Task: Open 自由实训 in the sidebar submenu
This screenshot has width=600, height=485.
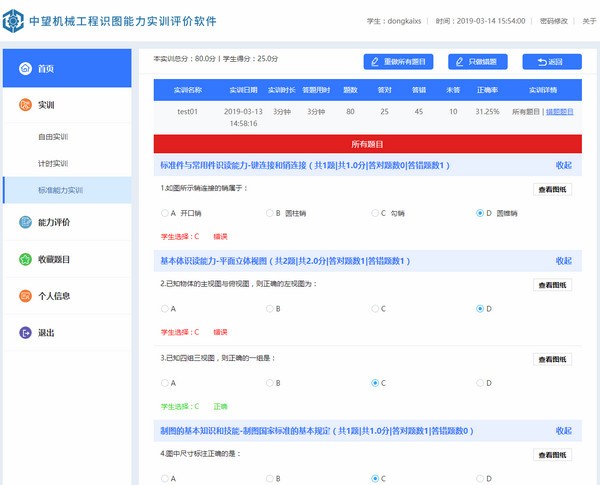Action: pos(54,137)
